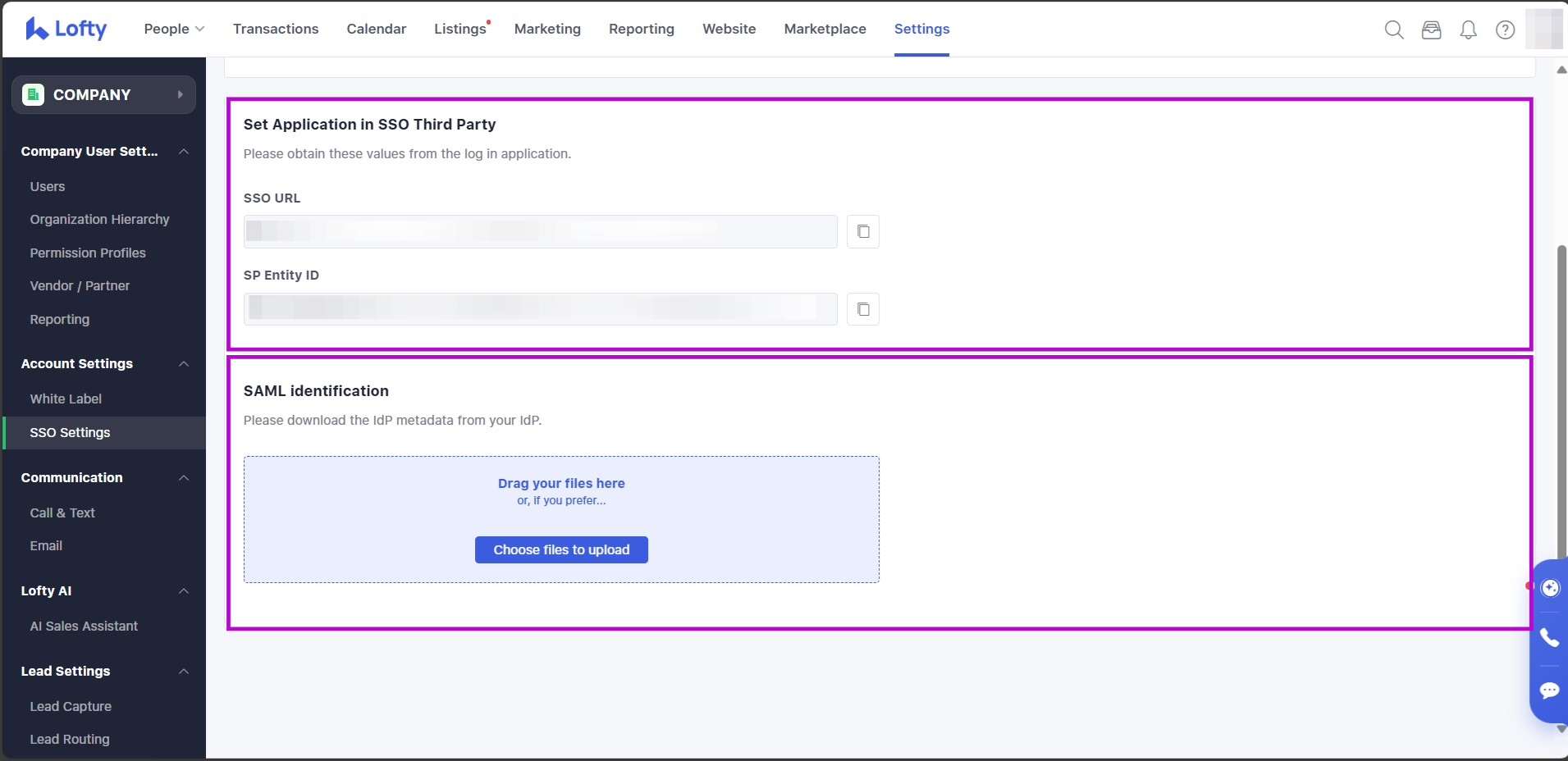Open the floating phone dialer icon
1568x761 pixels.
[x=1549, y=637]
